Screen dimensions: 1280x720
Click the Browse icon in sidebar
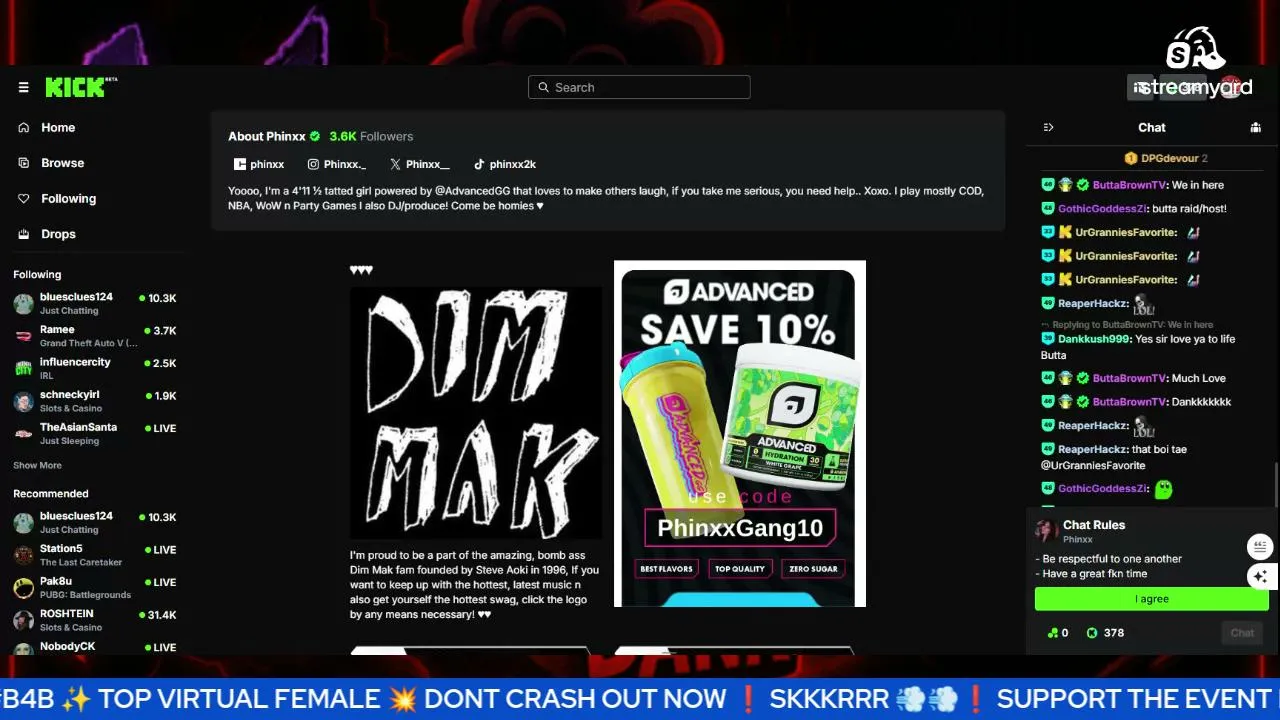(23, 163)
